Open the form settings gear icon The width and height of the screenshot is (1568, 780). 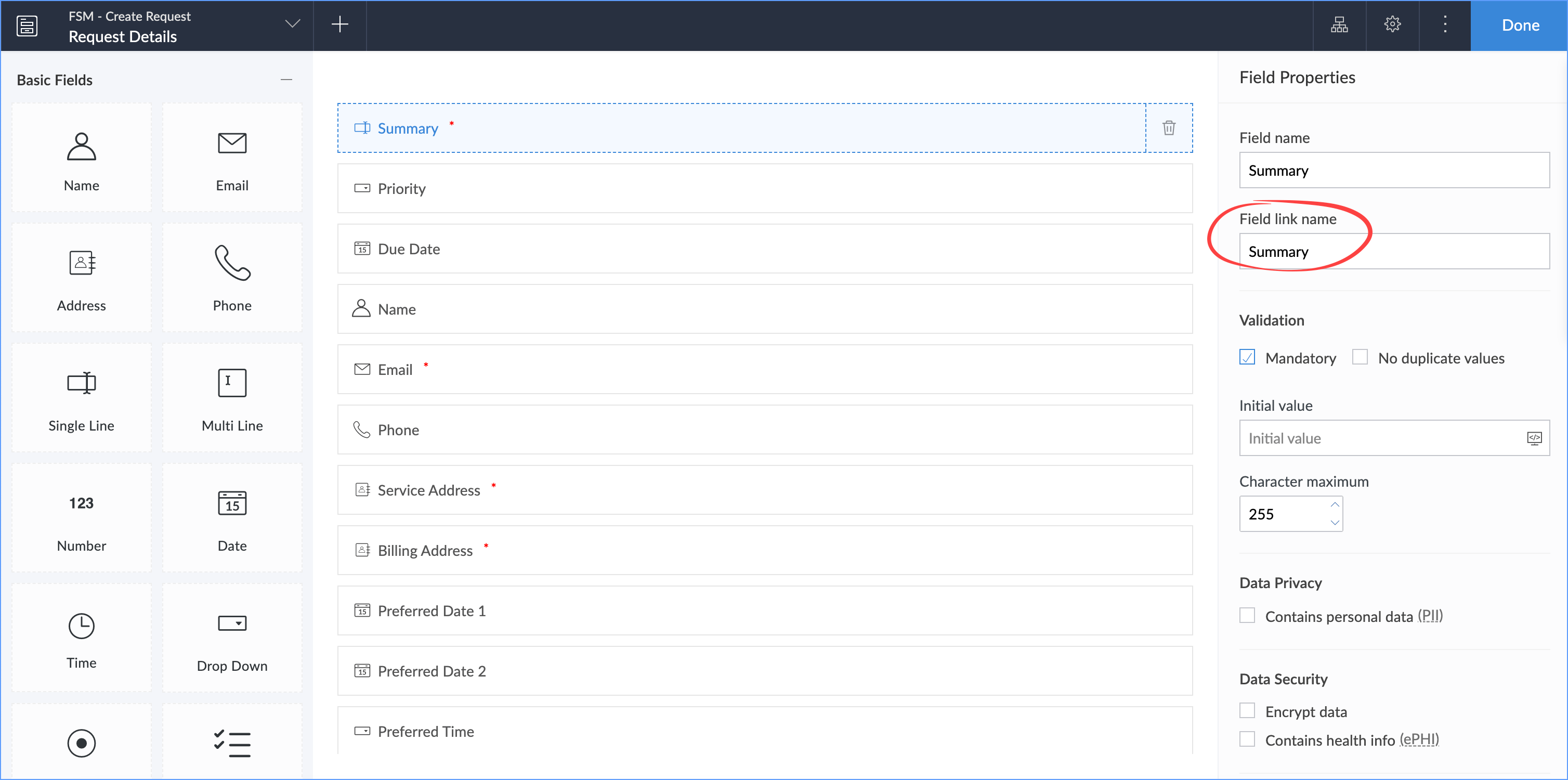(x=1392, y=24)
